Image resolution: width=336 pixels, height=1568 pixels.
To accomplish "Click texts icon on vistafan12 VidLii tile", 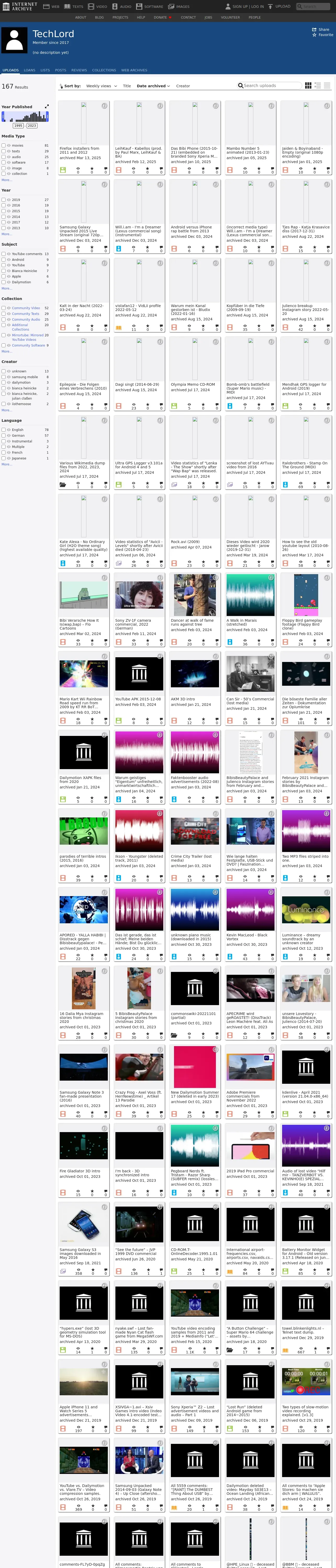I will click(x=118, y=327).
